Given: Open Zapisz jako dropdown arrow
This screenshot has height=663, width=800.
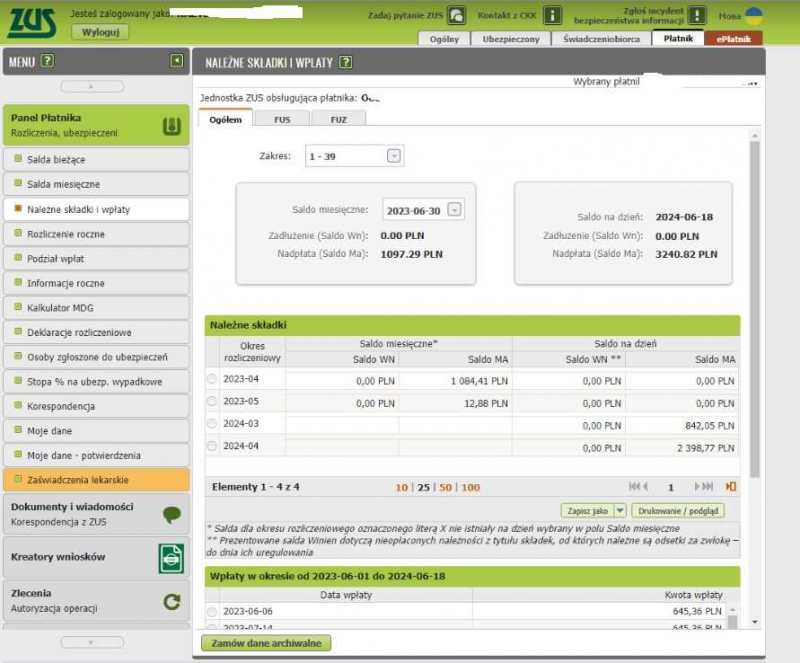Looking at the screenshot, I should tap(620, 511).
